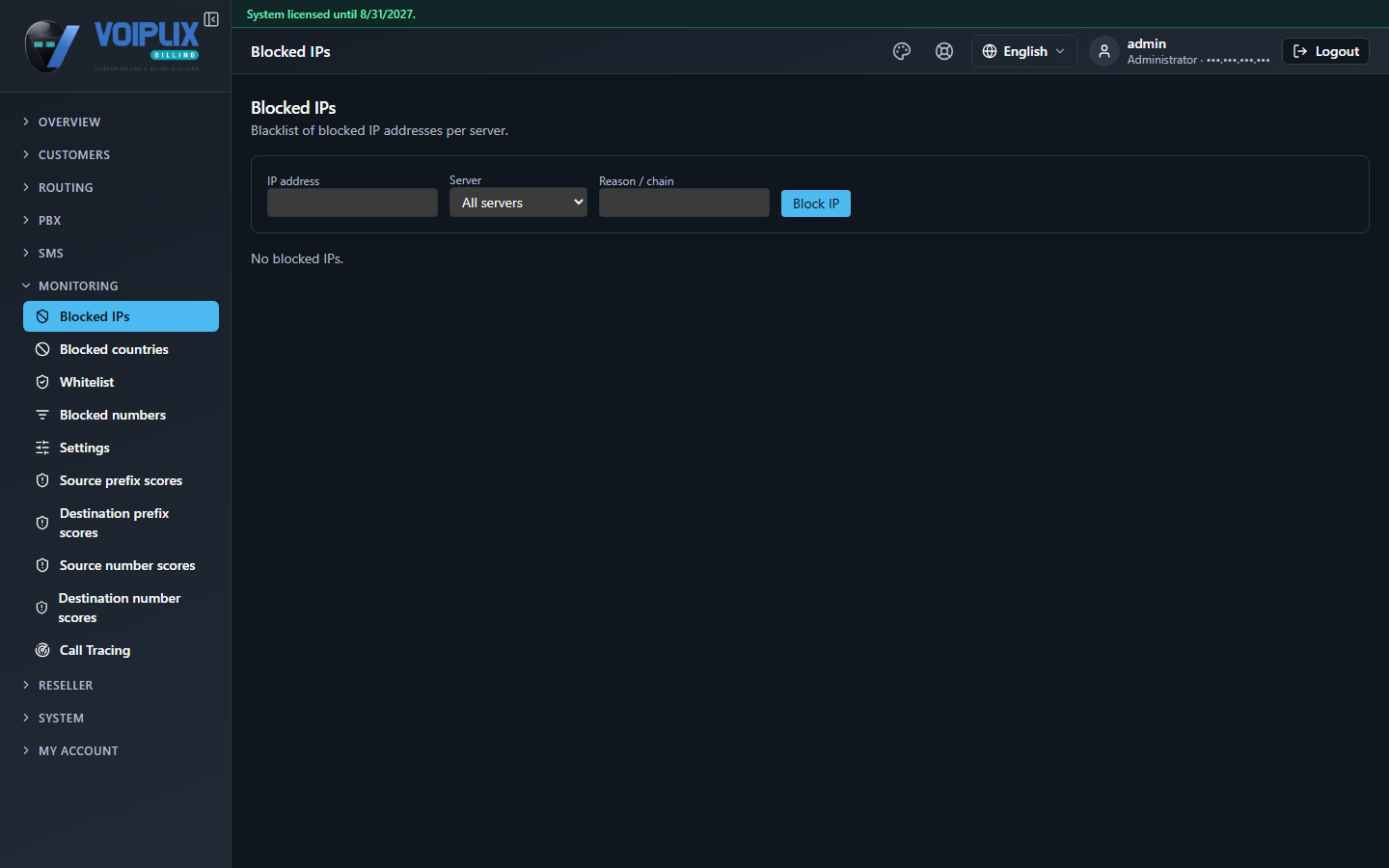Click the Destination prefix scores shield icon
The image size is (1389, 868).
click(42, 523)
